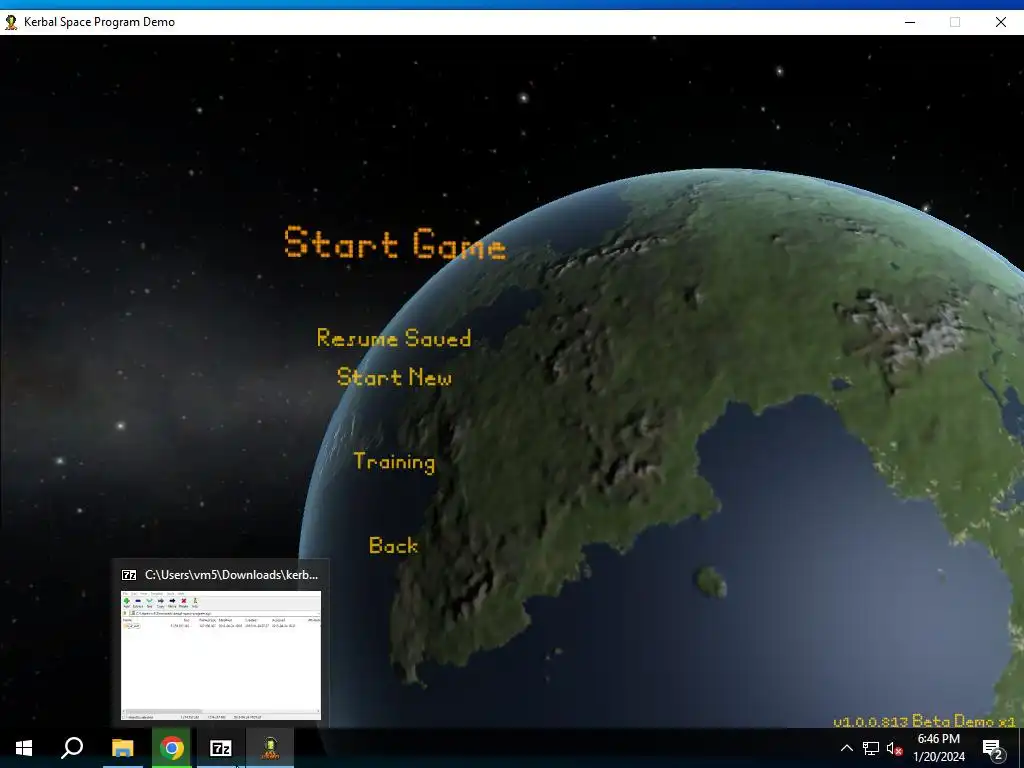
Task: Open network status tray icon
Action: (x=871, y=748)
